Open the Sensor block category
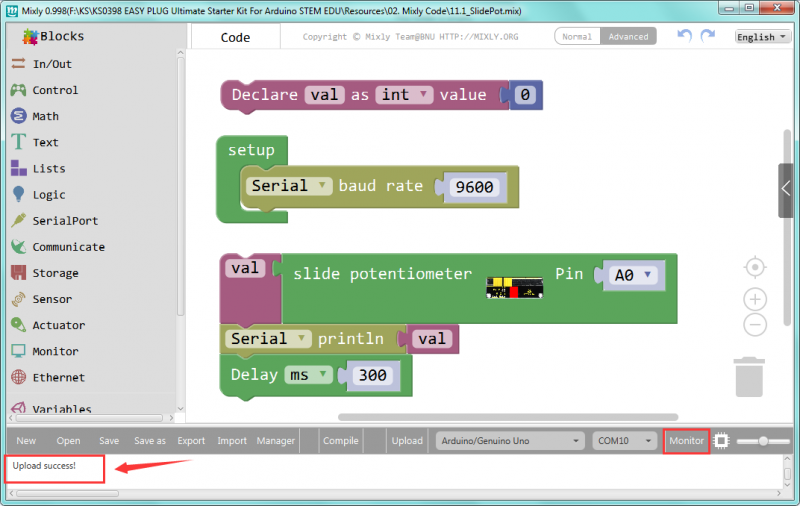This screenshot has width=800, height=506. [x=51, y=299]
